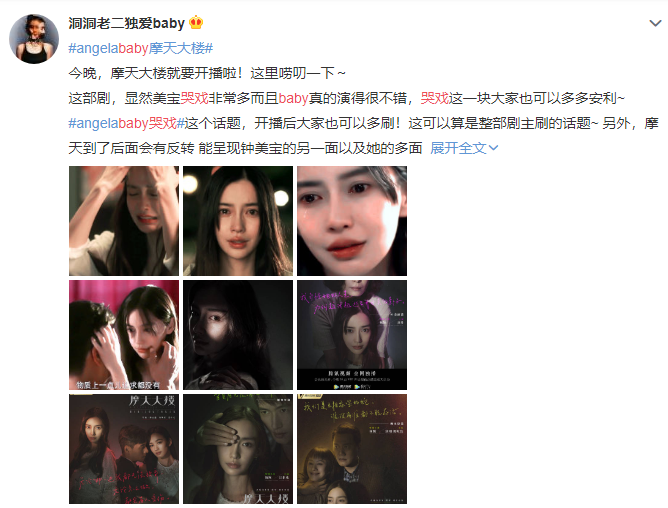This screenshot has height=508, width=668.
Task: Open the poster's round profile avatar
Action: point(34,39)
